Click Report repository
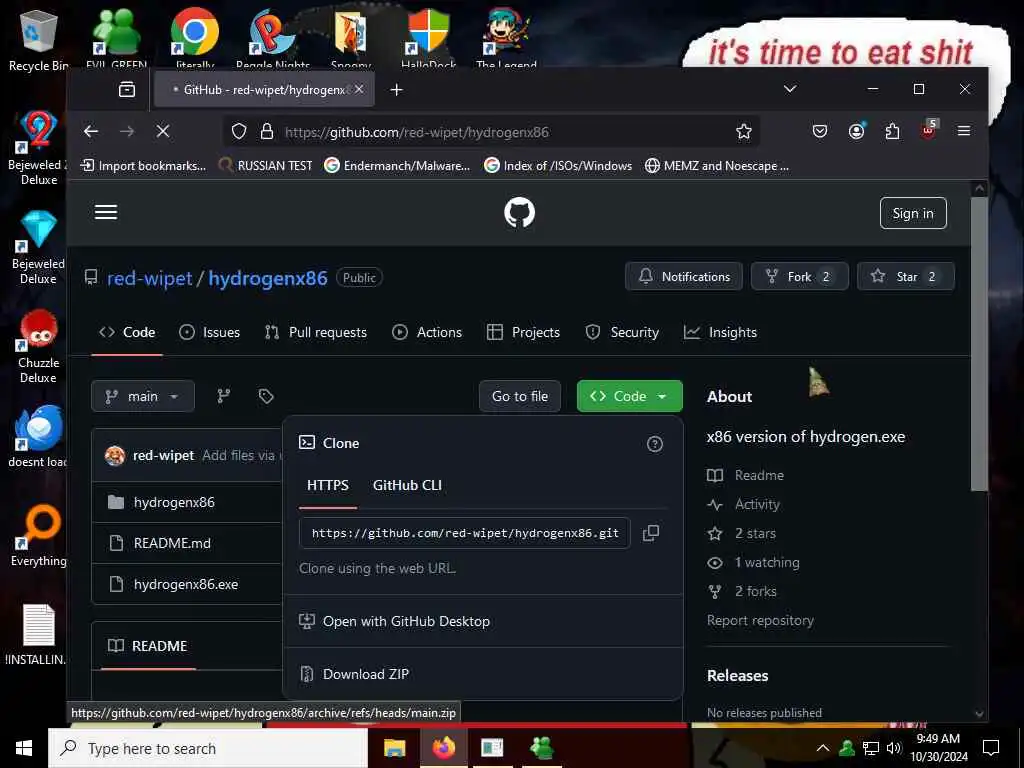Screen dimensions: 1024x768 [x=760, y=620]
